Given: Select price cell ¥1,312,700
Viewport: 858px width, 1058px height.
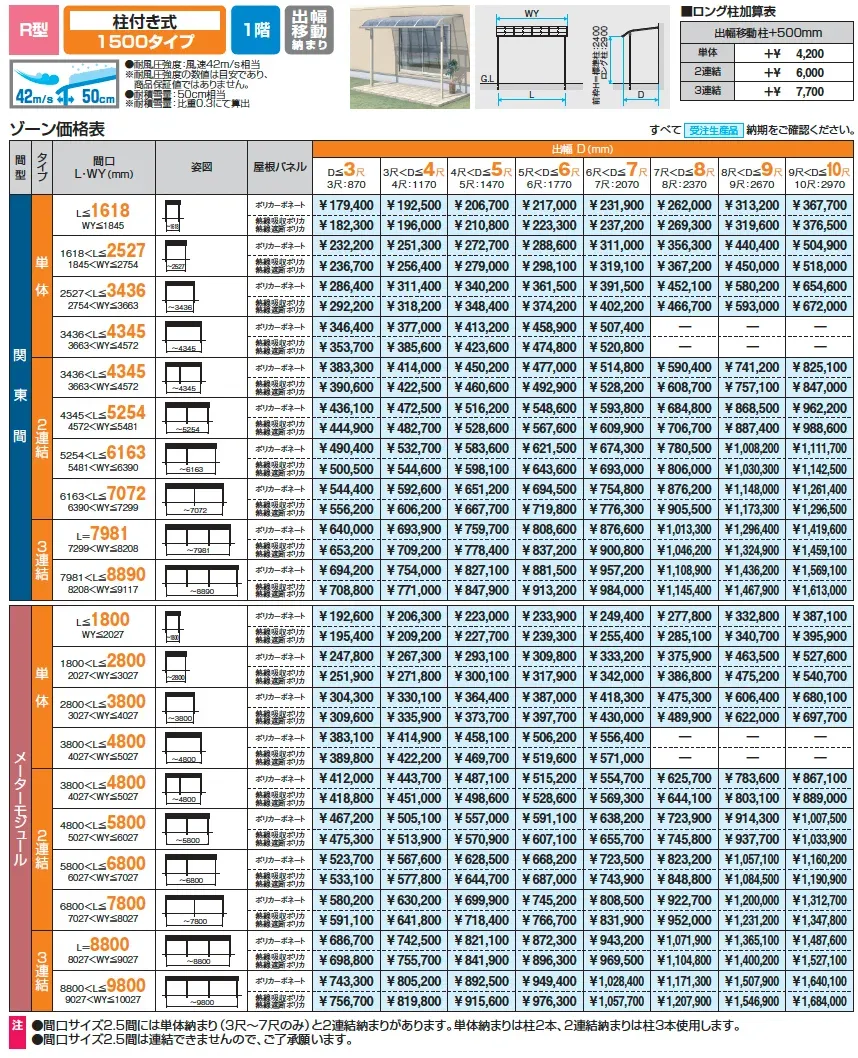Looking at the screenshot, I should click(820, 899).
